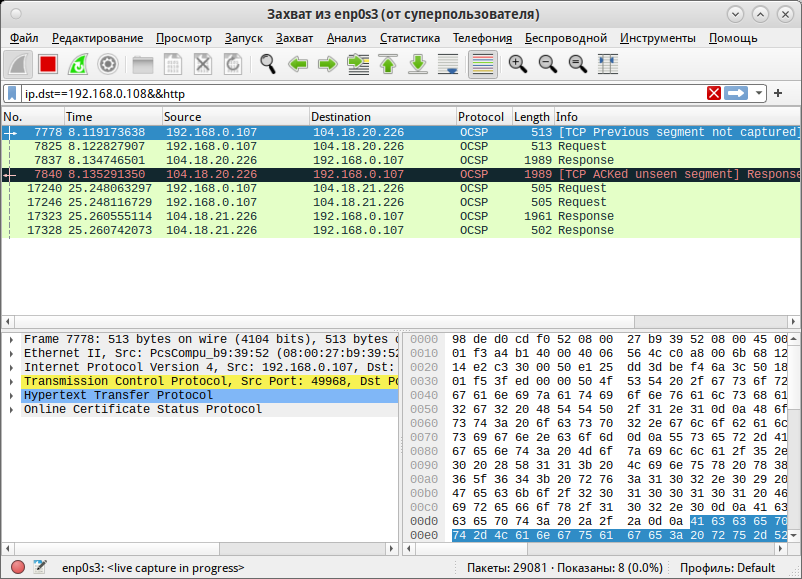The width and height of the screenshot is (802, 579).
Task: Jump to the first packet
Action: (x=388, y=64)
